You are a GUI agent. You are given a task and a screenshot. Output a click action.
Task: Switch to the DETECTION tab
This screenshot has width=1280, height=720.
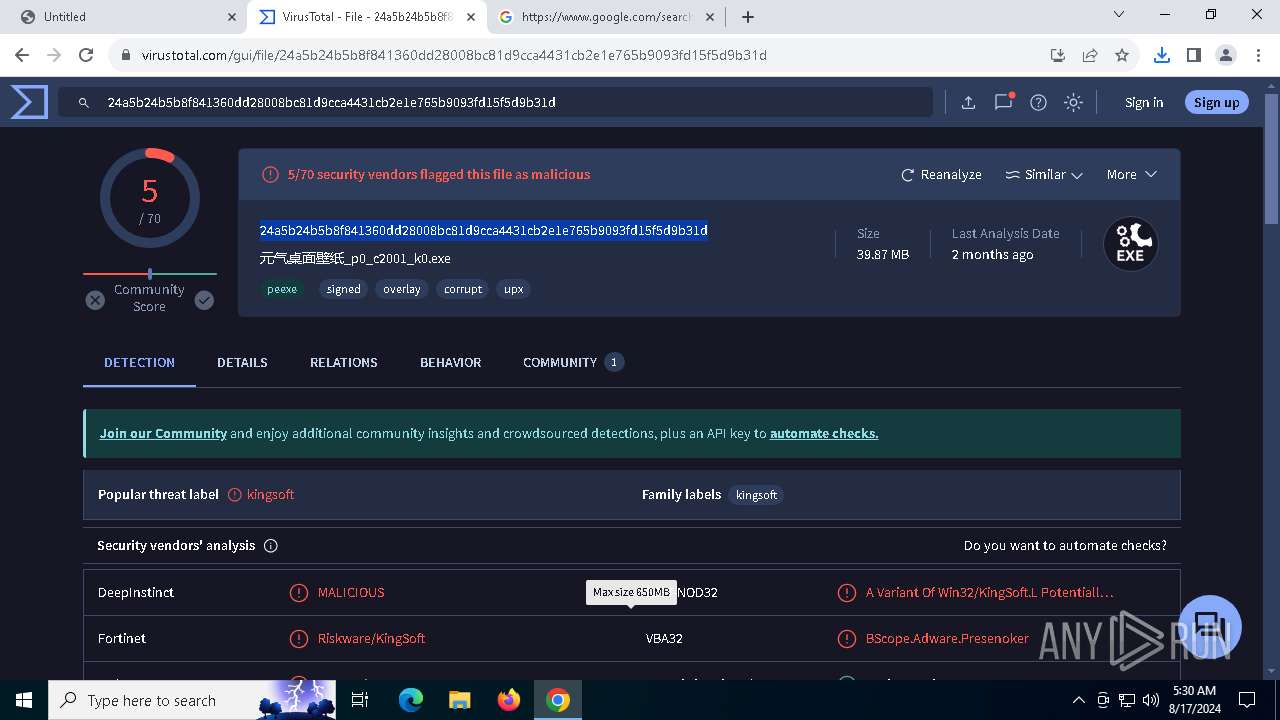click(139, 362)
